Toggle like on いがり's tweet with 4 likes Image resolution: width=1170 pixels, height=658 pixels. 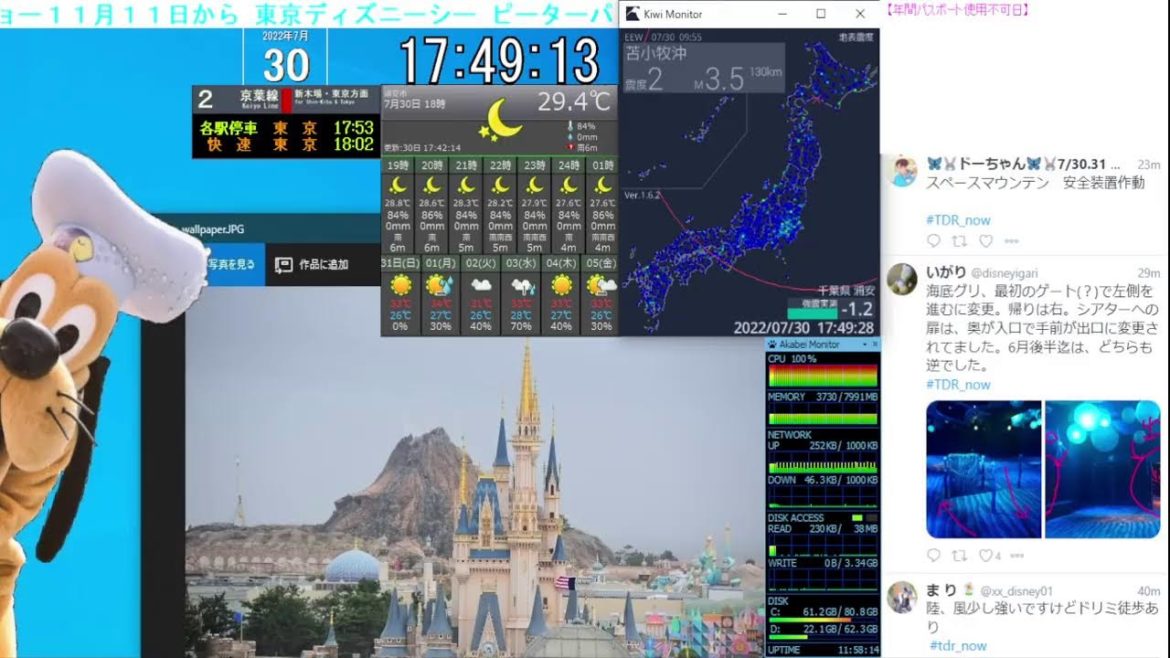tap(987, 556)
